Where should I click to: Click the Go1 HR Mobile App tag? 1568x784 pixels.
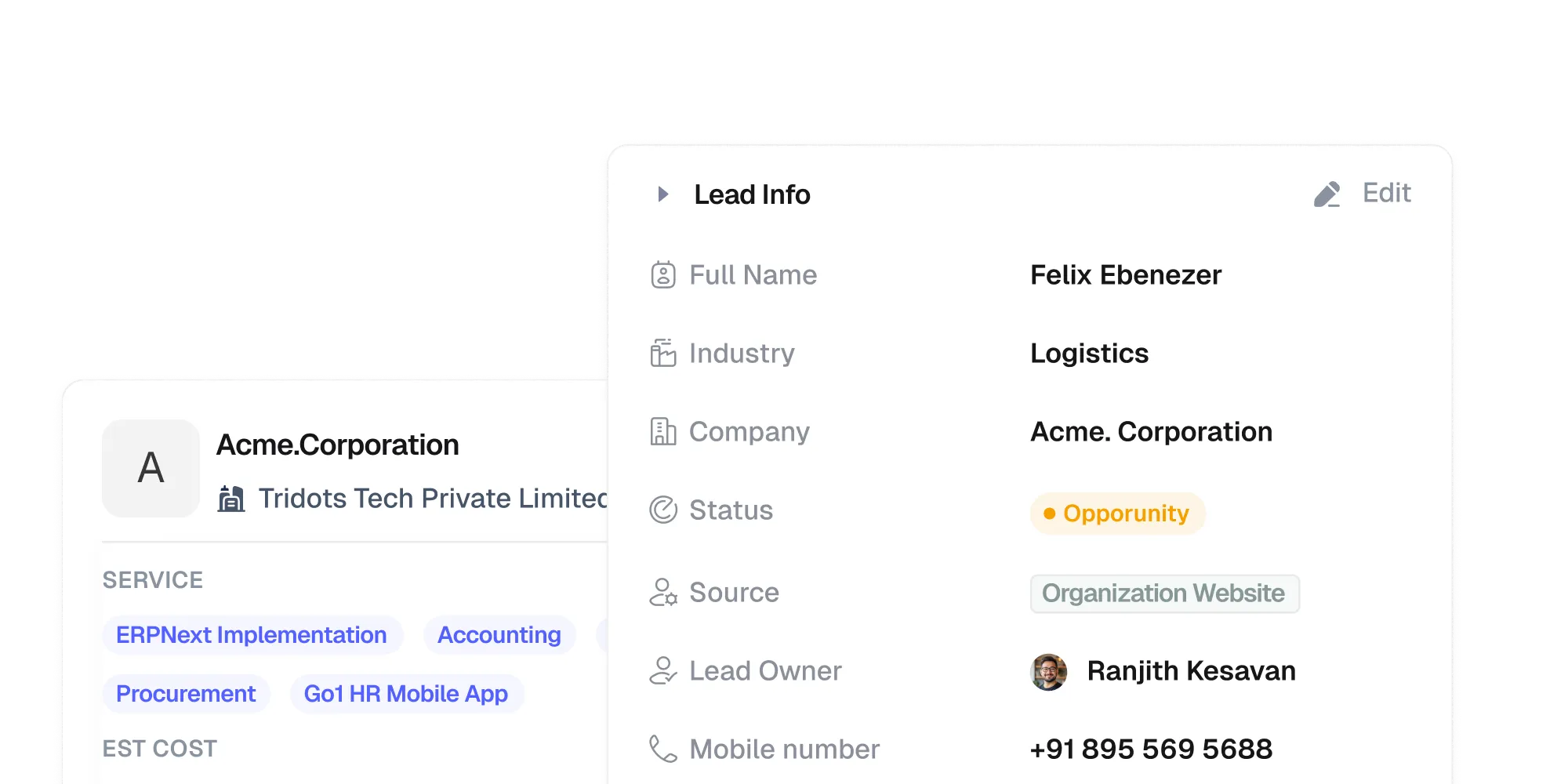406,693
